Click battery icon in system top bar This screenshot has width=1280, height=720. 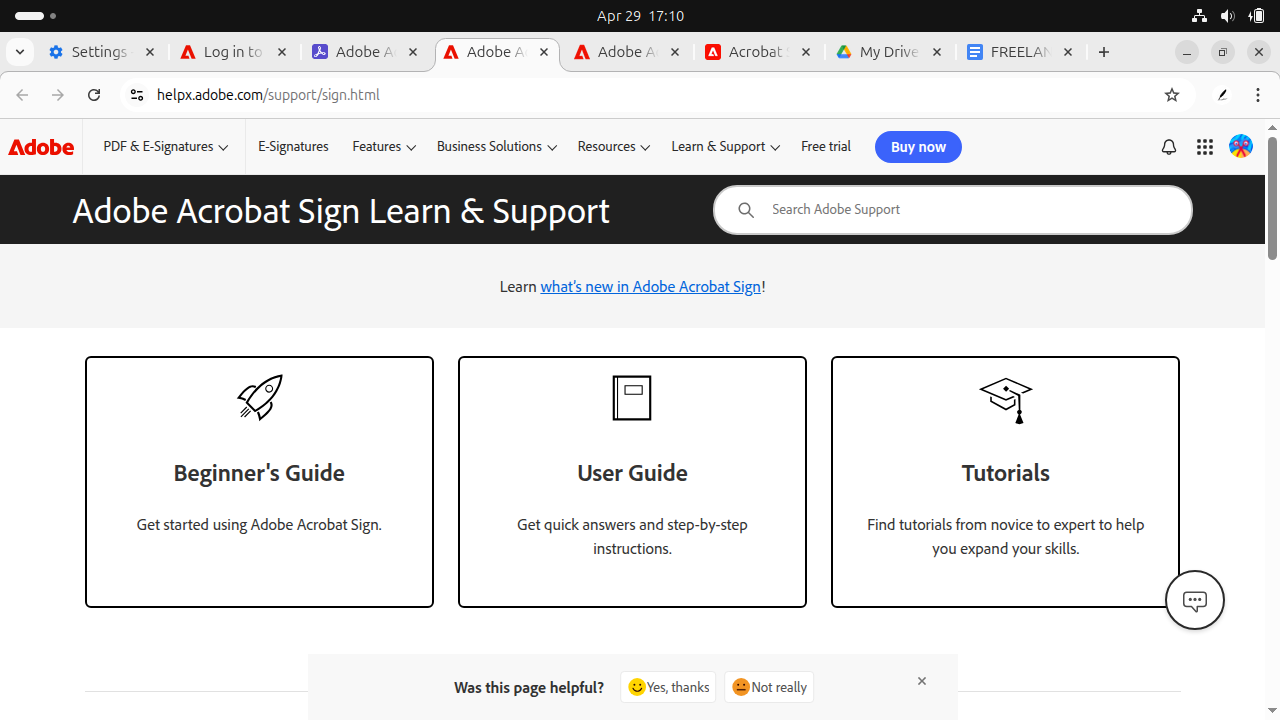(1257, 16)
